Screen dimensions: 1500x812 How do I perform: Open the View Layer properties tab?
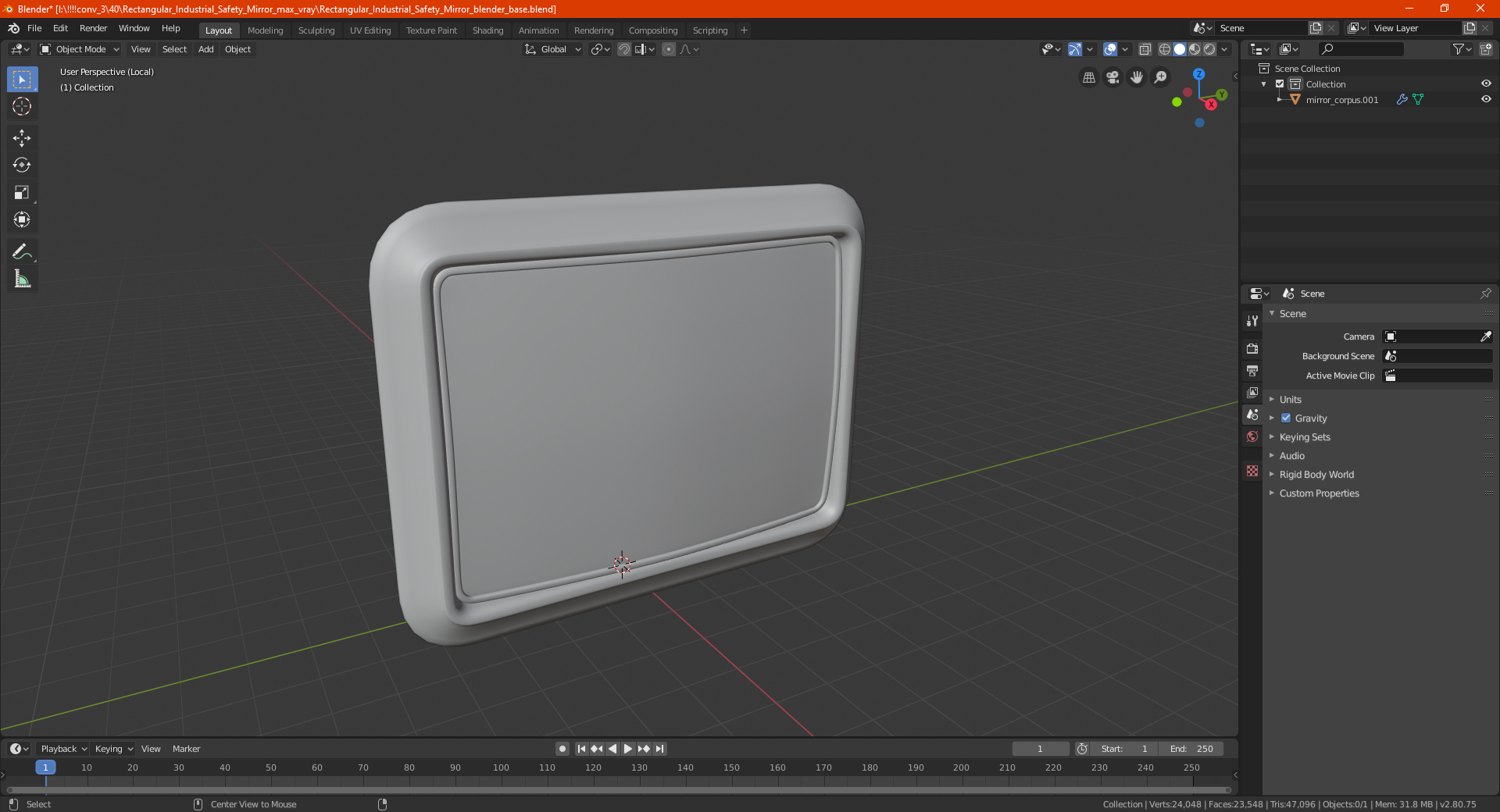coord(1252,392)
